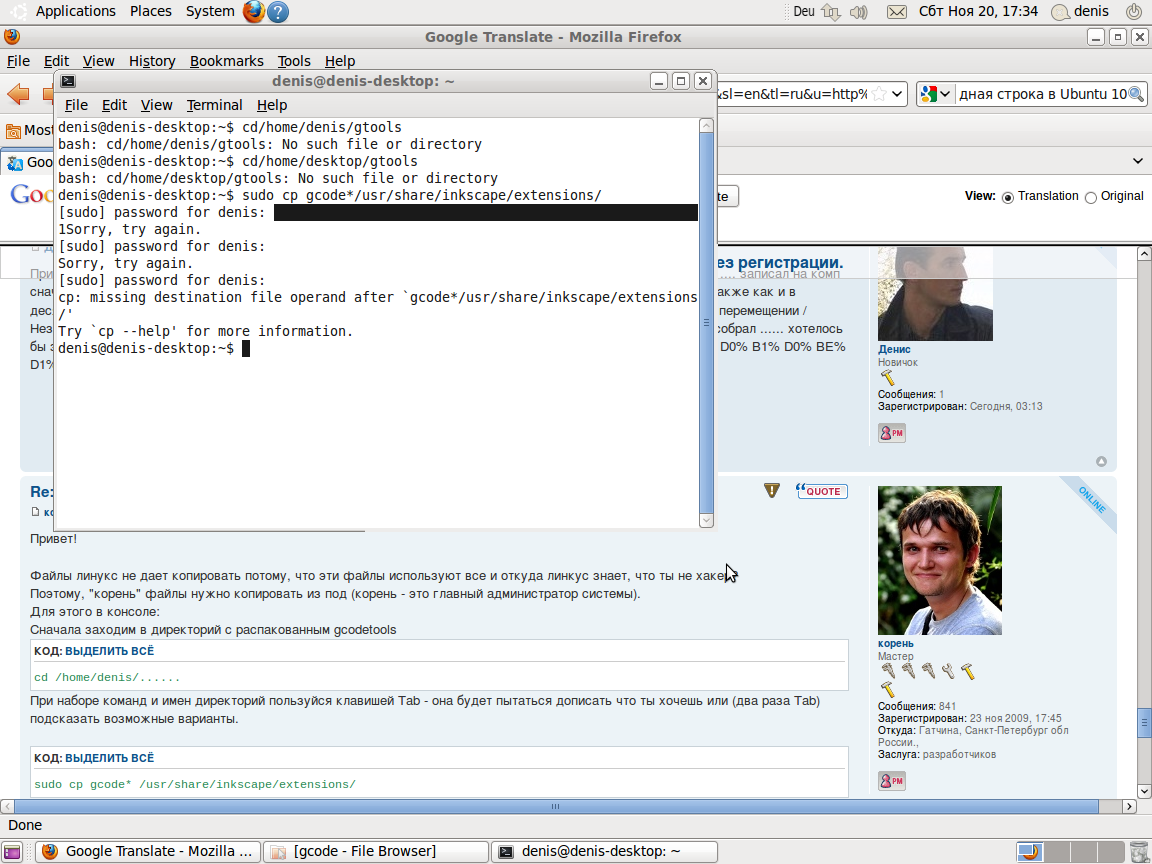Switch to Google Translate Firefox taskbar button

148,852
